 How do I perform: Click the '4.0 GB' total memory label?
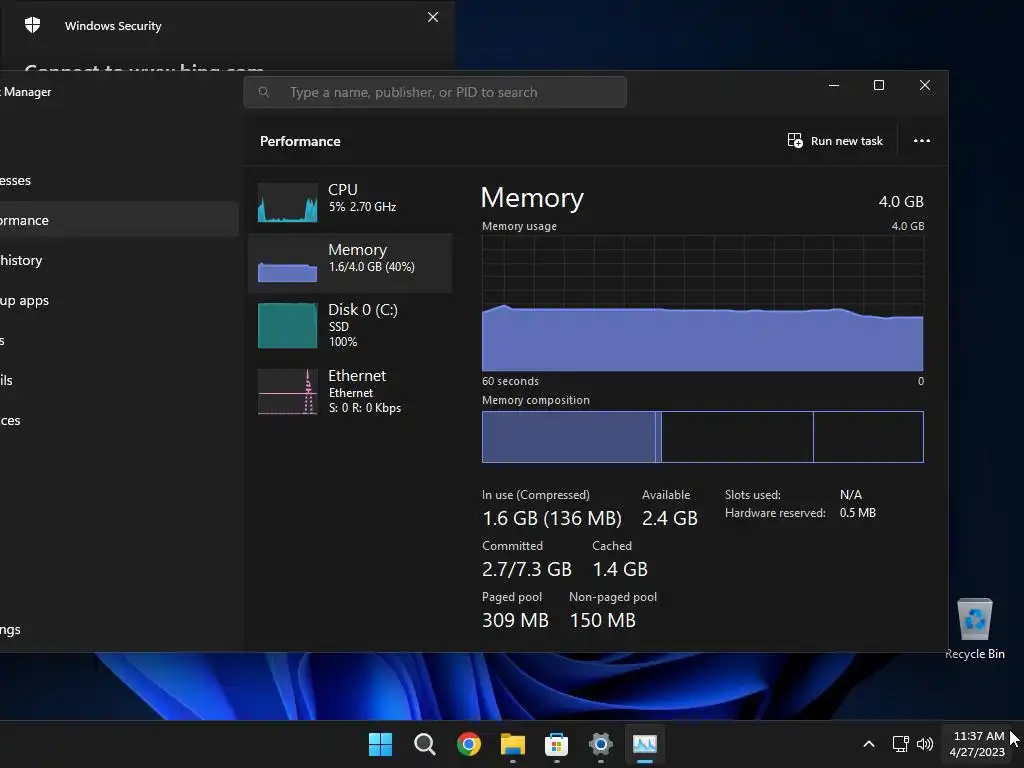point(901,202)
